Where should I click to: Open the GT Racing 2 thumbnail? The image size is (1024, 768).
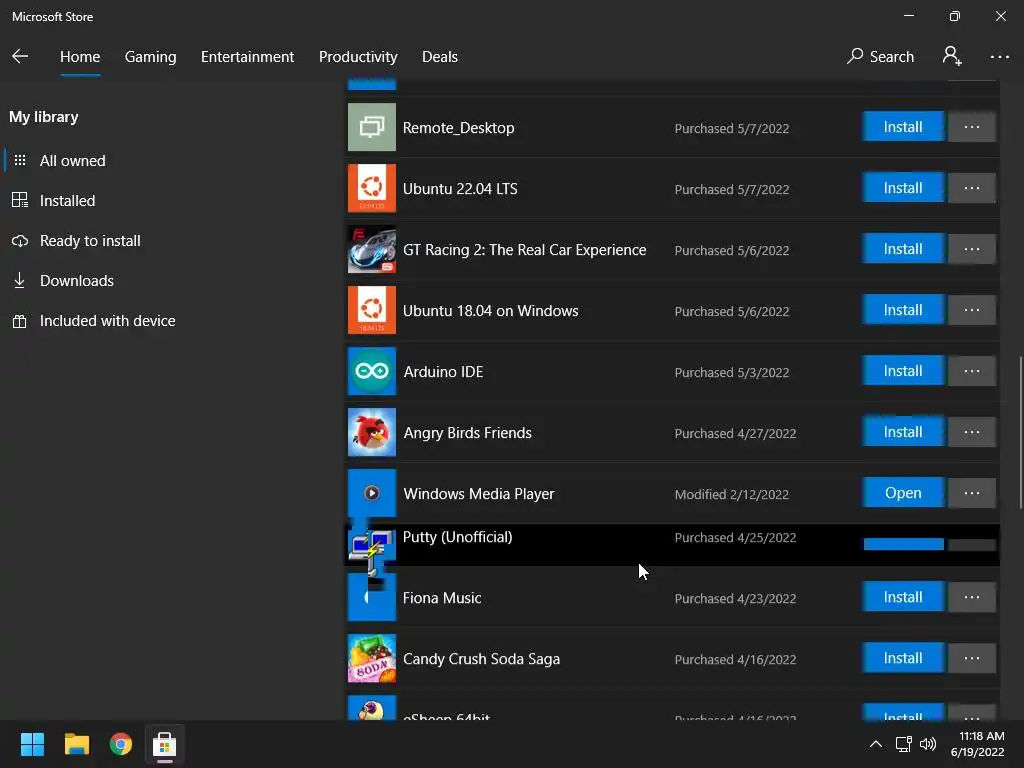point(372,249)
